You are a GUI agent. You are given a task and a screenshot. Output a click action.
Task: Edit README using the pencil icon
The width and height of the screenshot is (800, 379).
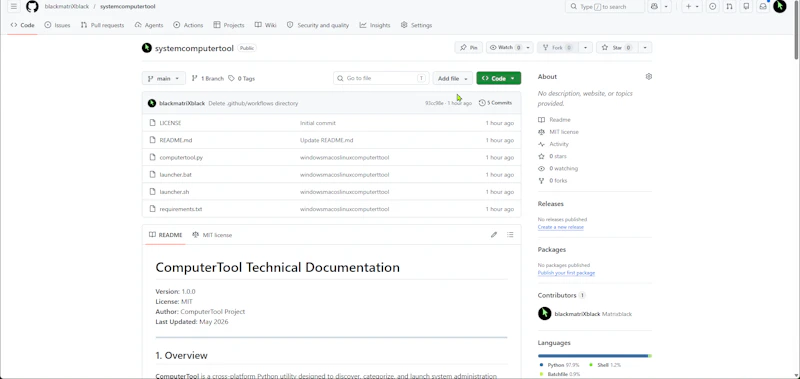click(494, 235)
